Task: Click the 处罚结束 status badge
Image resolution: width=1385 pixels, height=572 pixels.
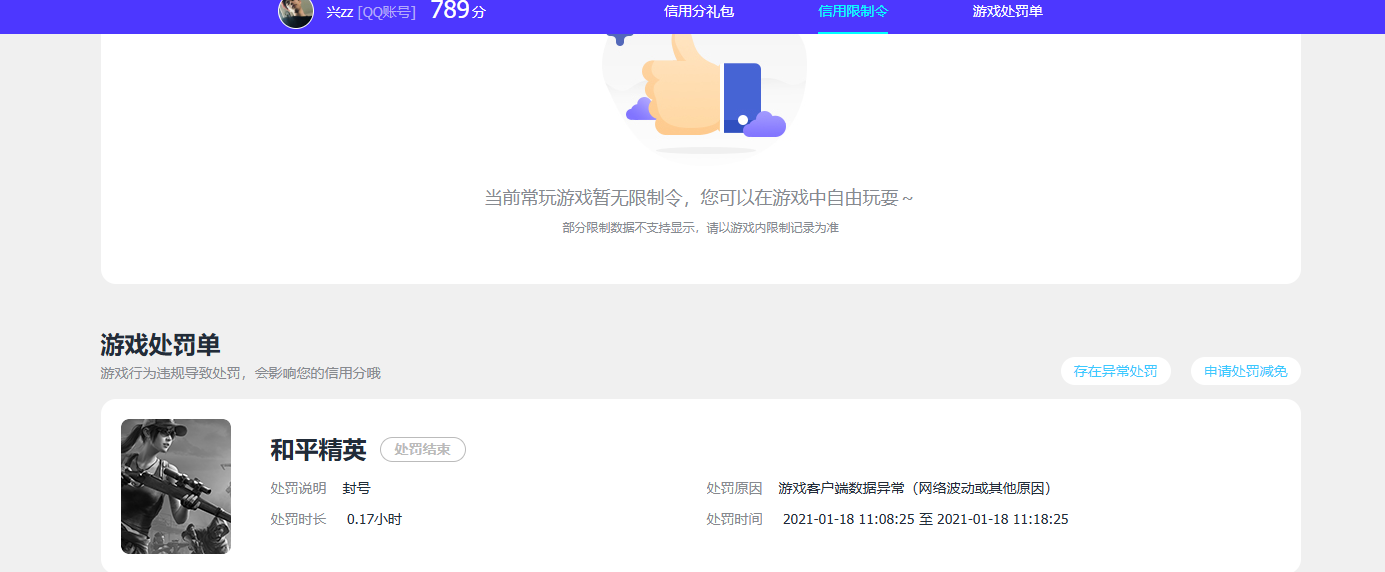Action: (423, 450)
